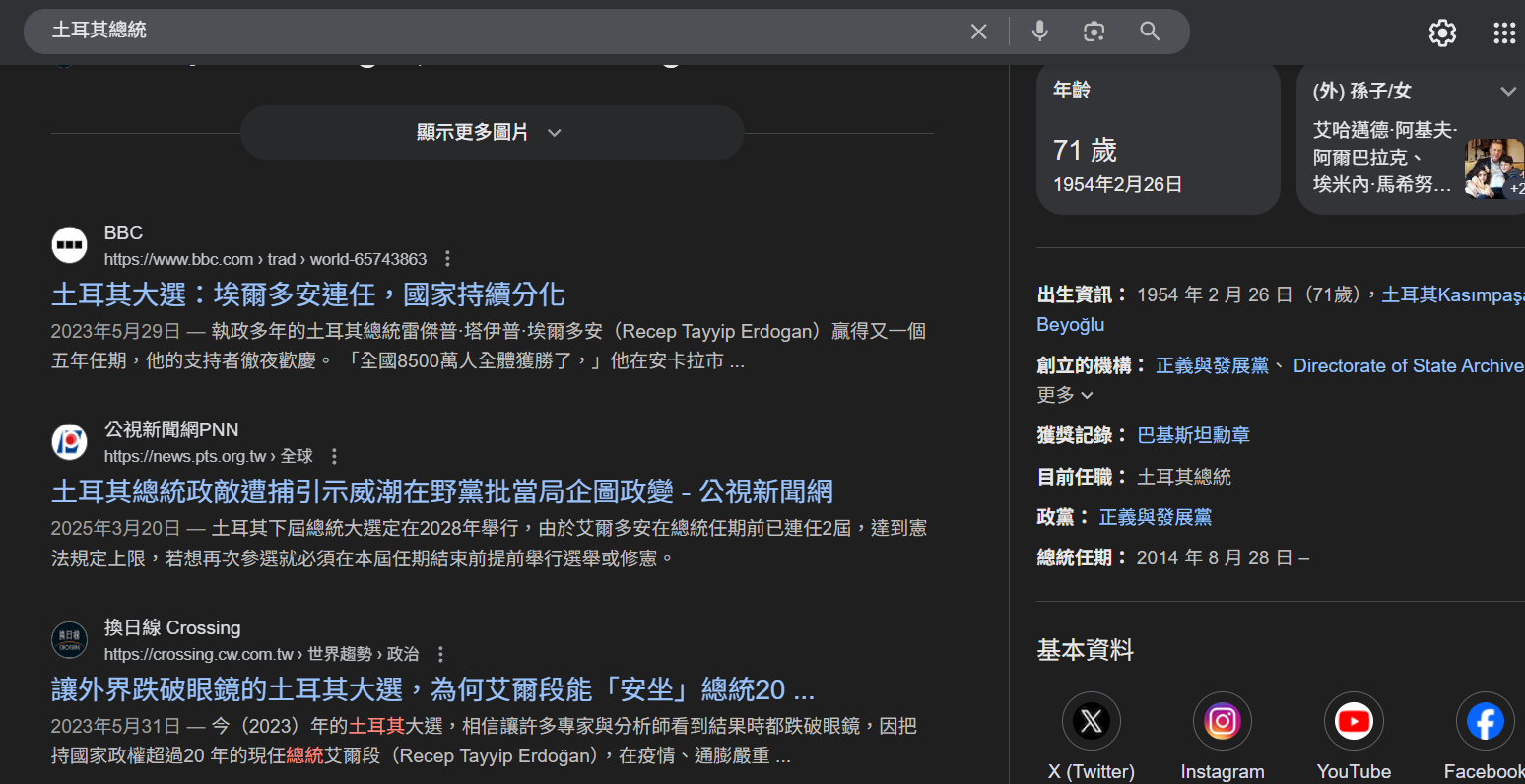The width and height of the screenshot is (1525, 784).
Task: Click the grandchildren family photo thumbnail
Action: tap(1494, 168)
